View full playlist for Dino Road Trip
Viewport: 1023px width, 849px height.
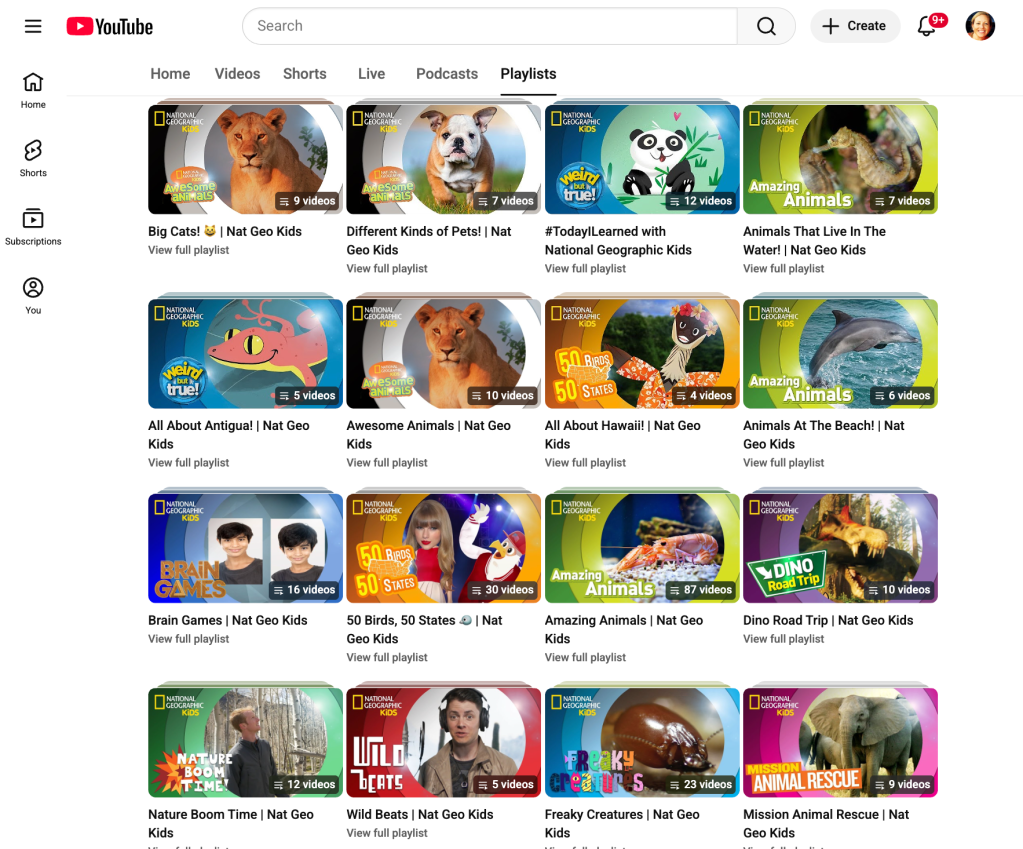784,639
